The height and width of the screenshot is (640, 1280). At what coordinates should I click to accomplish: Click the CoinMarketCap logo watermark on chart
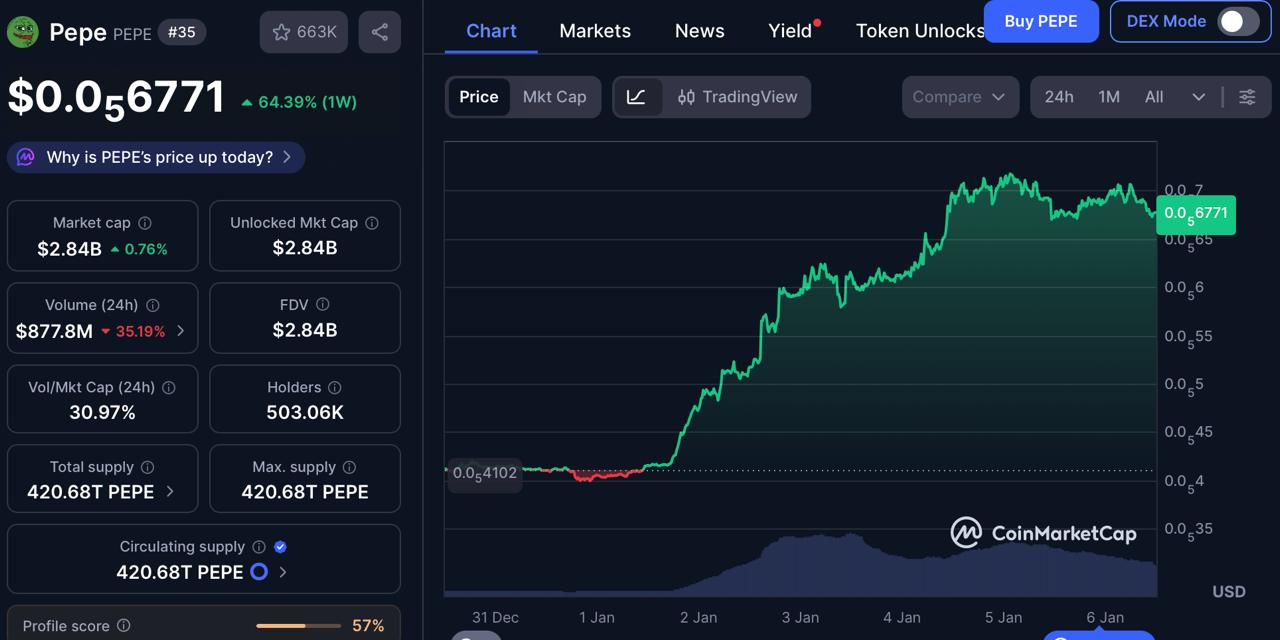point(1043,533)
